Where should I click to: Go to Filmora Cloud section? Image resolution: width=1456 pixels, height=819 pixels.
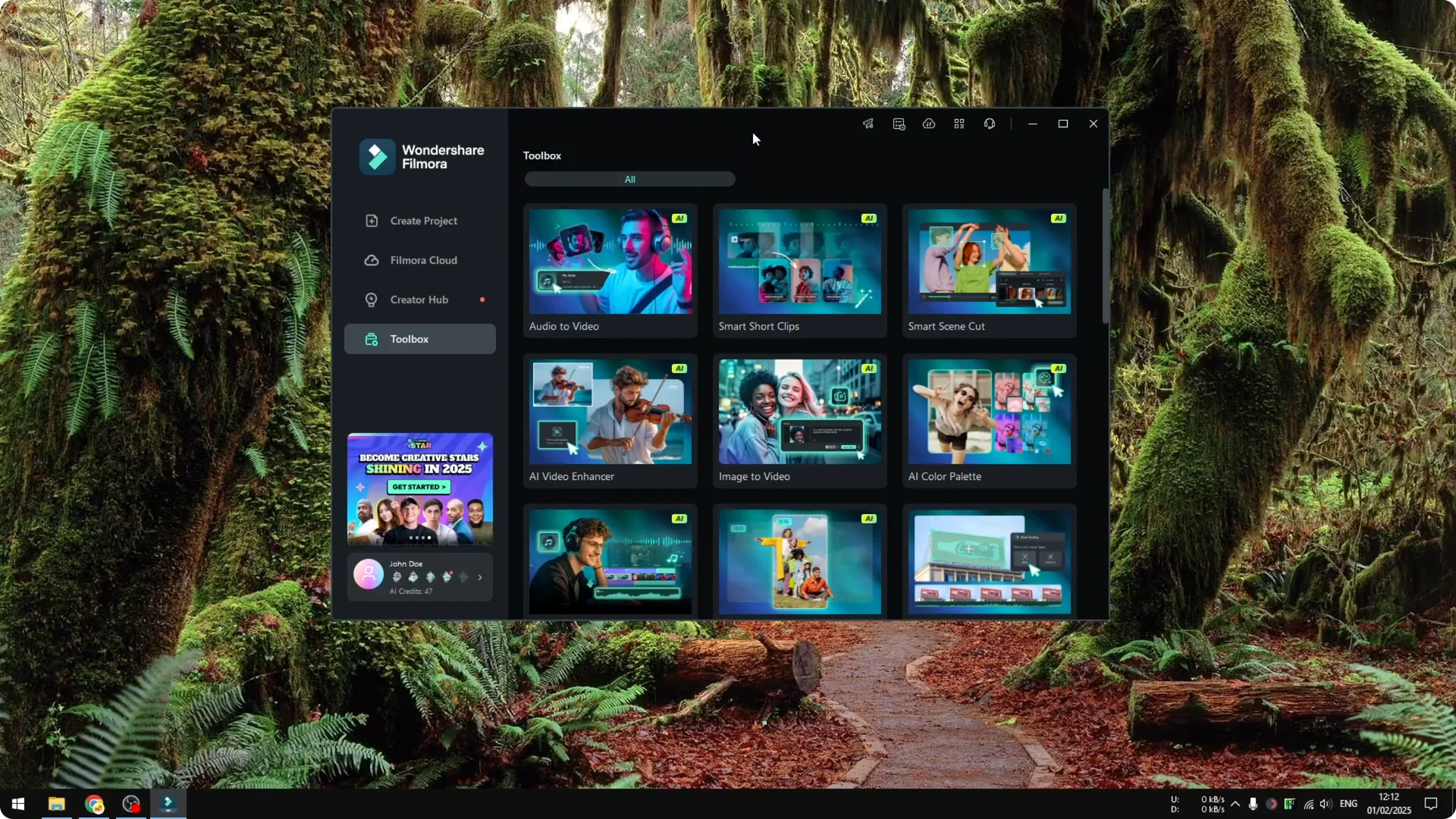(423, 260)
